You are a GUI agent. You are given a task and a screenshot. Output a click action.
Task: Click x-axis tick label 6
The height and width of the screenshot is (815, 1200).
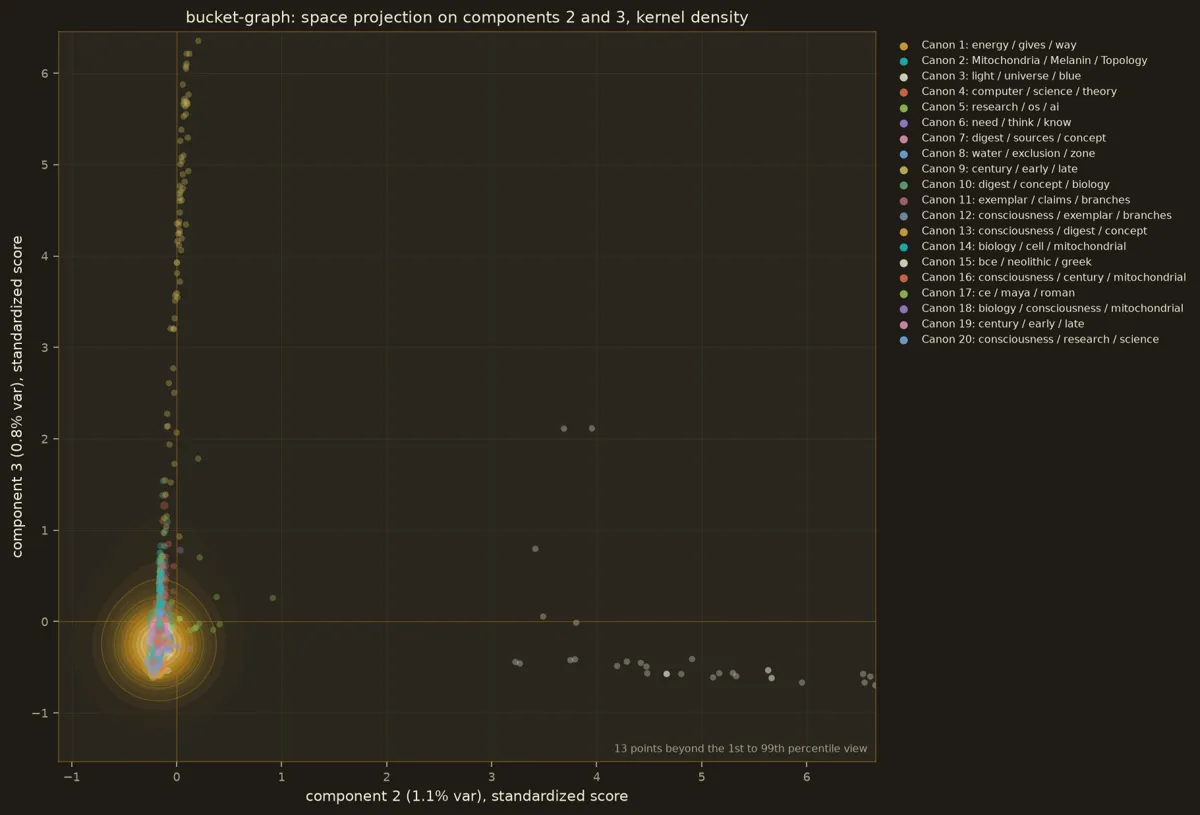point(806,777)
